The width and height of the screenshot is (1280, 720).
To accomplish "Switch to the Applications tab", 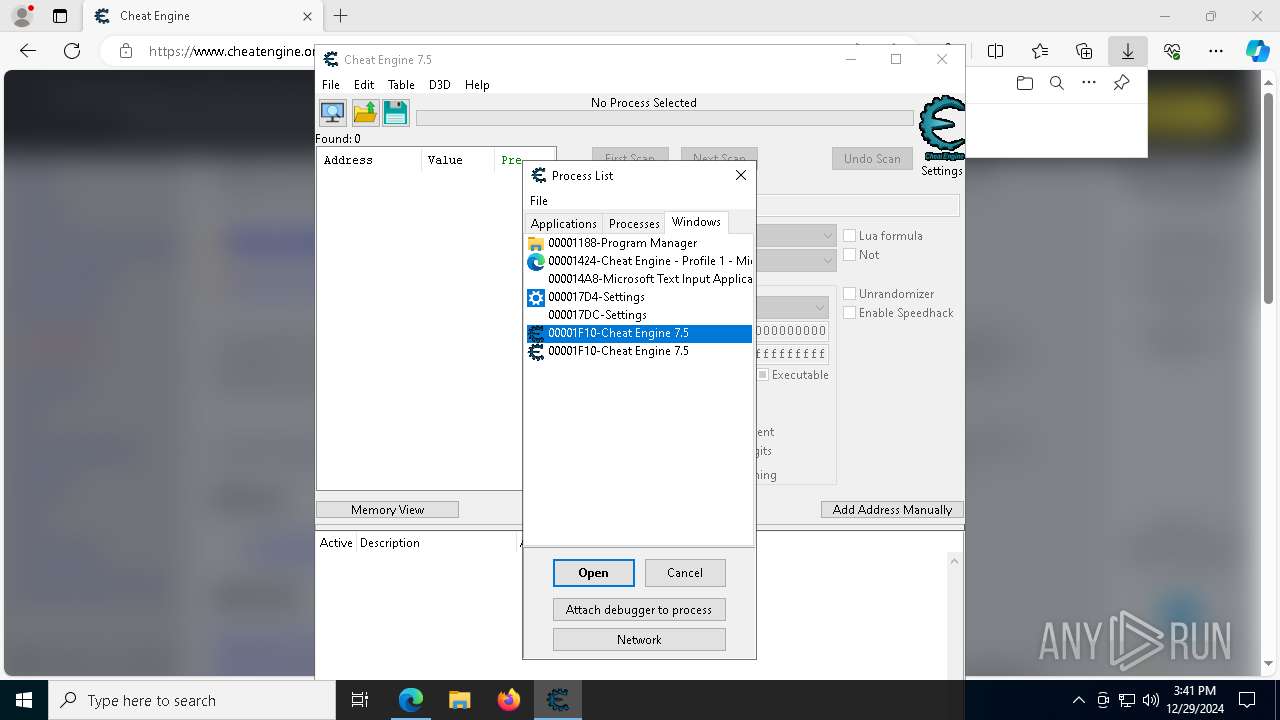I will click(x=564, y=223).
